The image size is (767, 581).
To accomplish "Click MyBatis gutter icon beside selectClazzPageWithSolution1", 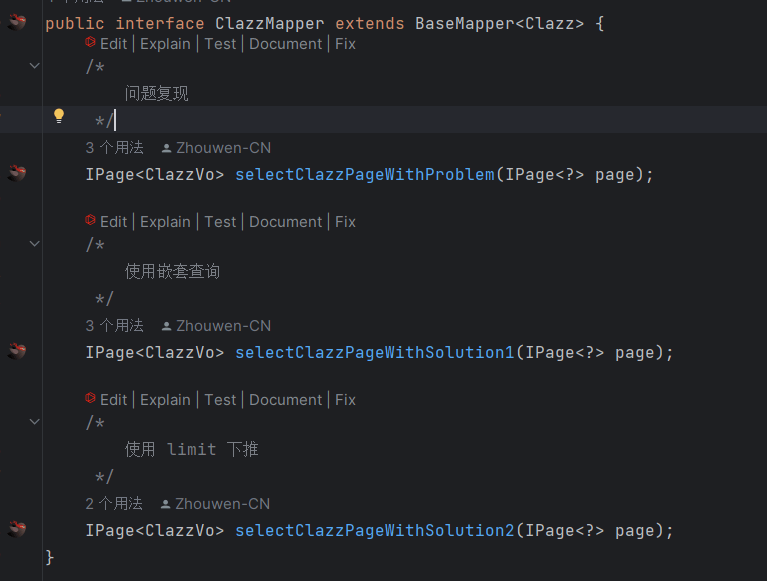I will pyautogui.click(x=17, y=351).
